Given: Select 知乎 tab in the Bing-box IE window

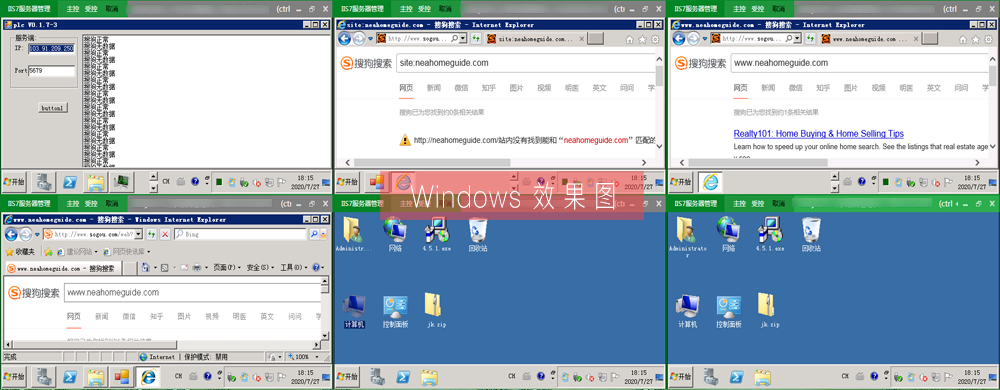Looking at the screenshot, I should click(x=156, y=317).
